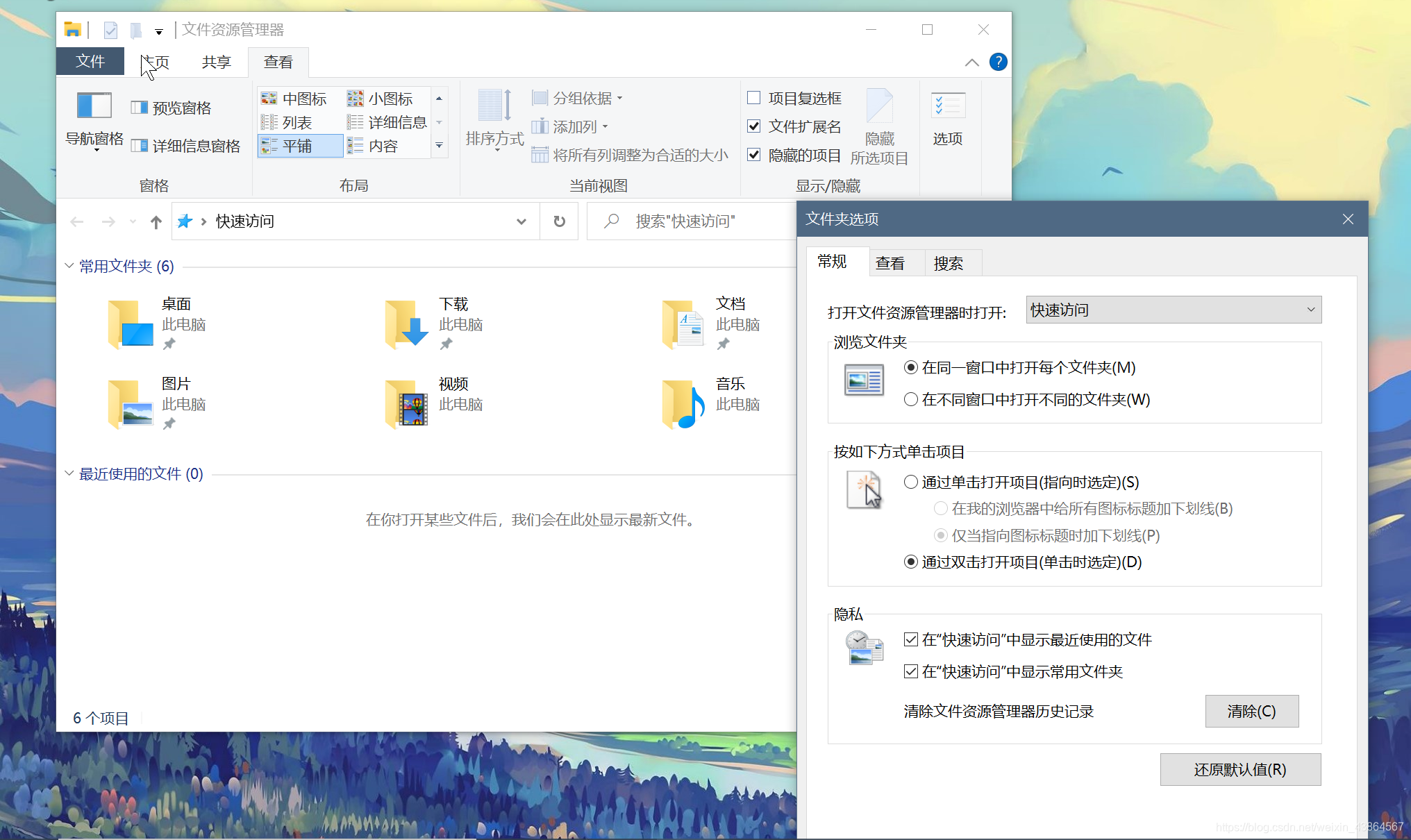Open Add columns (添加列) dropdown
The image size is (1411, 840).
[x=569, y=126]
